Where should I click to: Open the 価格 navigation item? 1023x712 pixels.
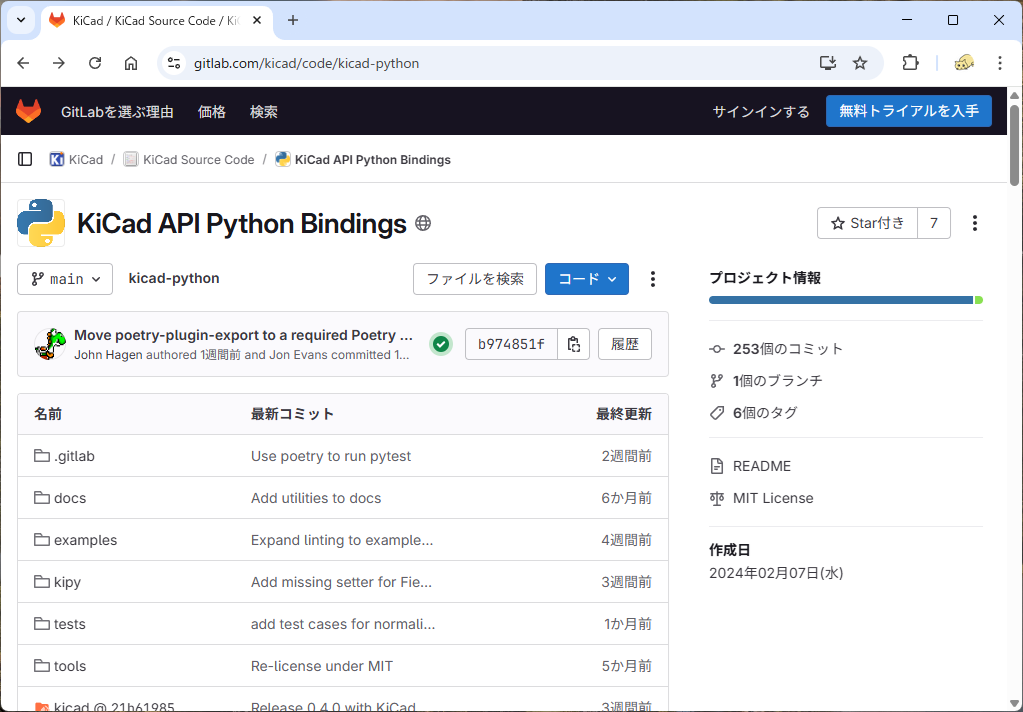point(212,112)
